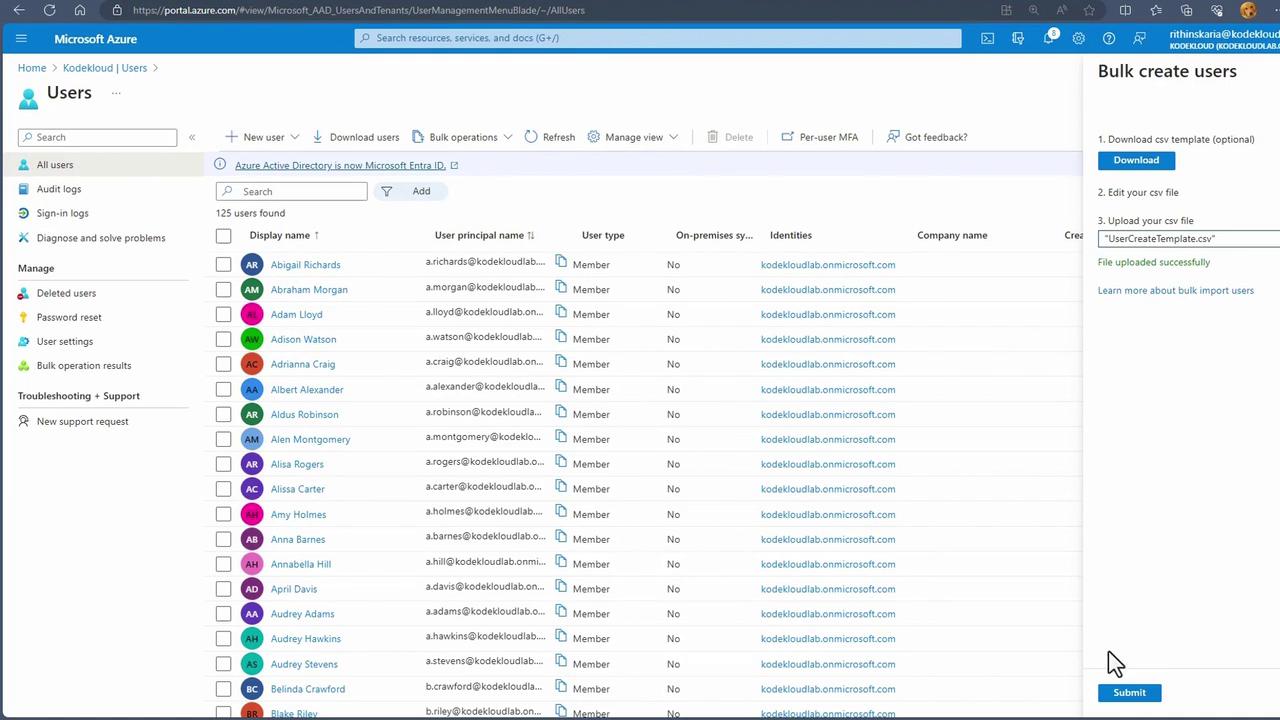Open Cloud Shell from the top bar

[987, 38]
